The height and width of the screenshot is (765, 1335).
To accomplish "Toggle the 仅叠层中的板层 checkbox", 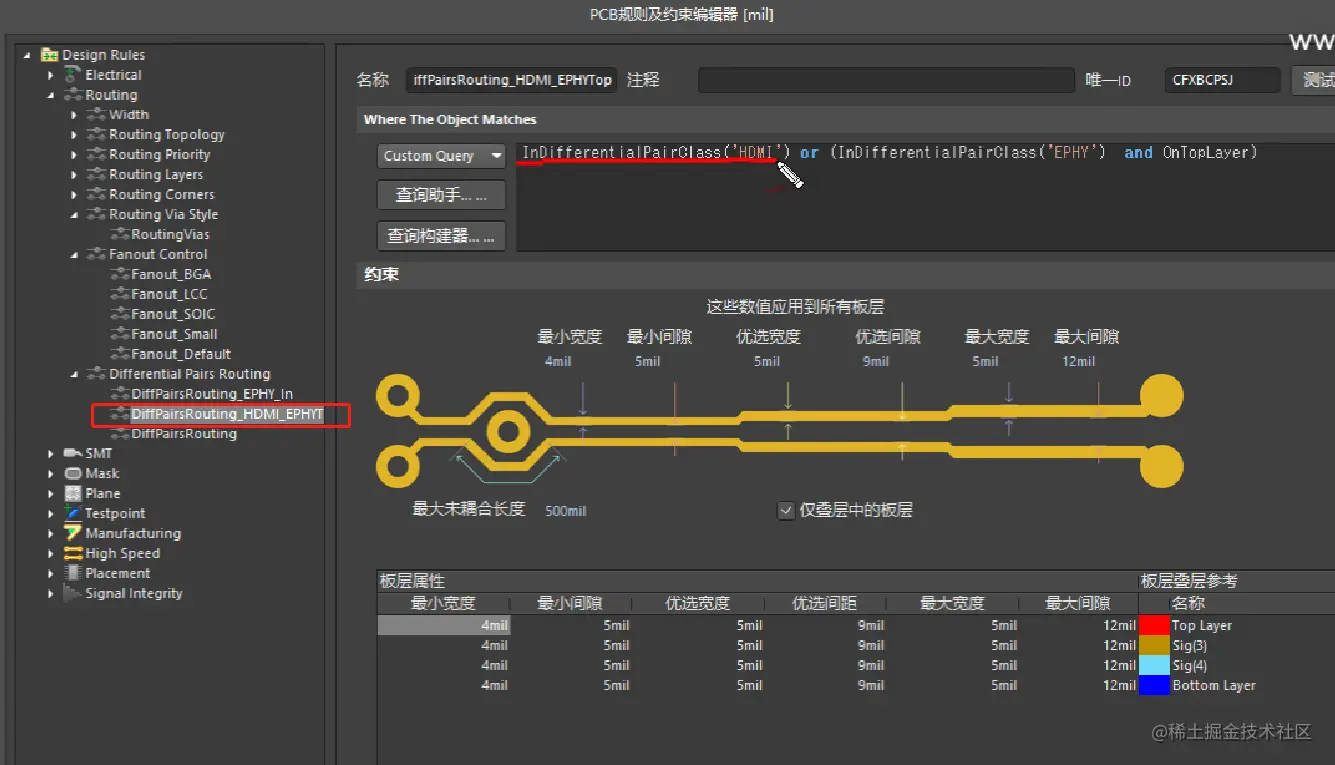I will tap(786, 510).
